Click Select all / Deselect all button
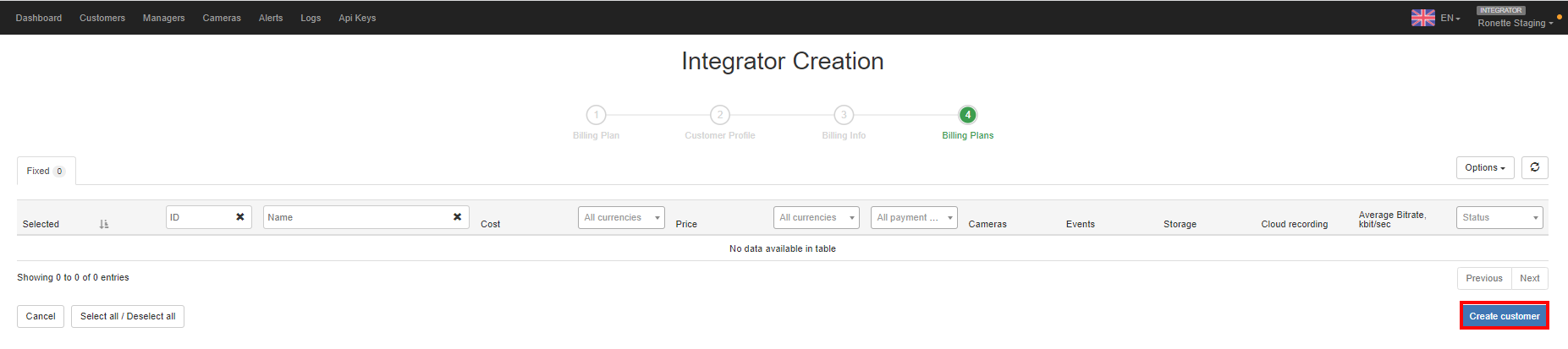This screenshot has width=1568, height=349. [128, 316]
